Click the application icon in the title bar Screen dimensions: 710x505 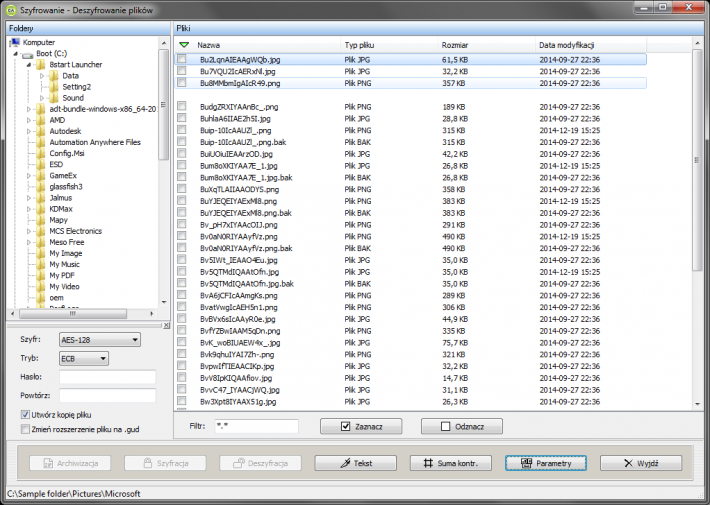click(x=11, y=10)
